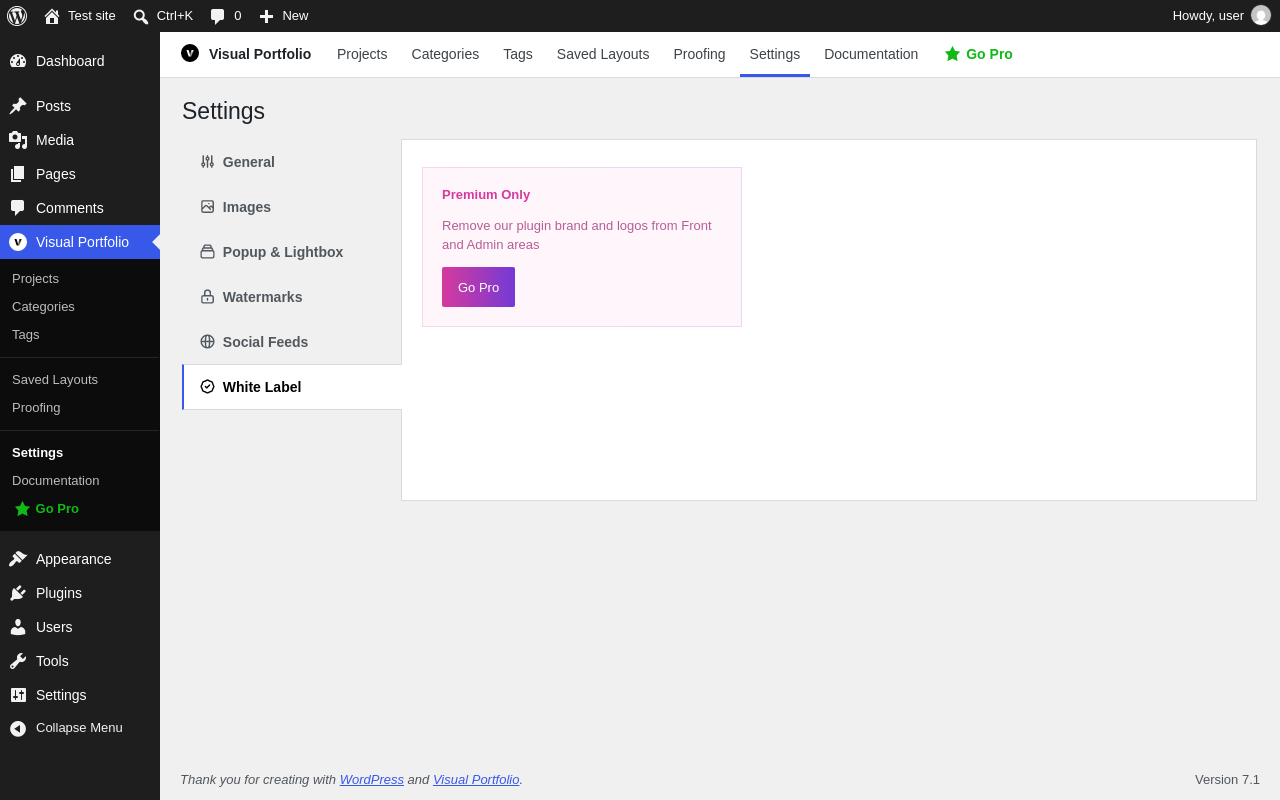Image resolution: width=1280 pixels, height=800 pixels.
Task: Click the Plugins plug icon
Action: pos(18,593)
